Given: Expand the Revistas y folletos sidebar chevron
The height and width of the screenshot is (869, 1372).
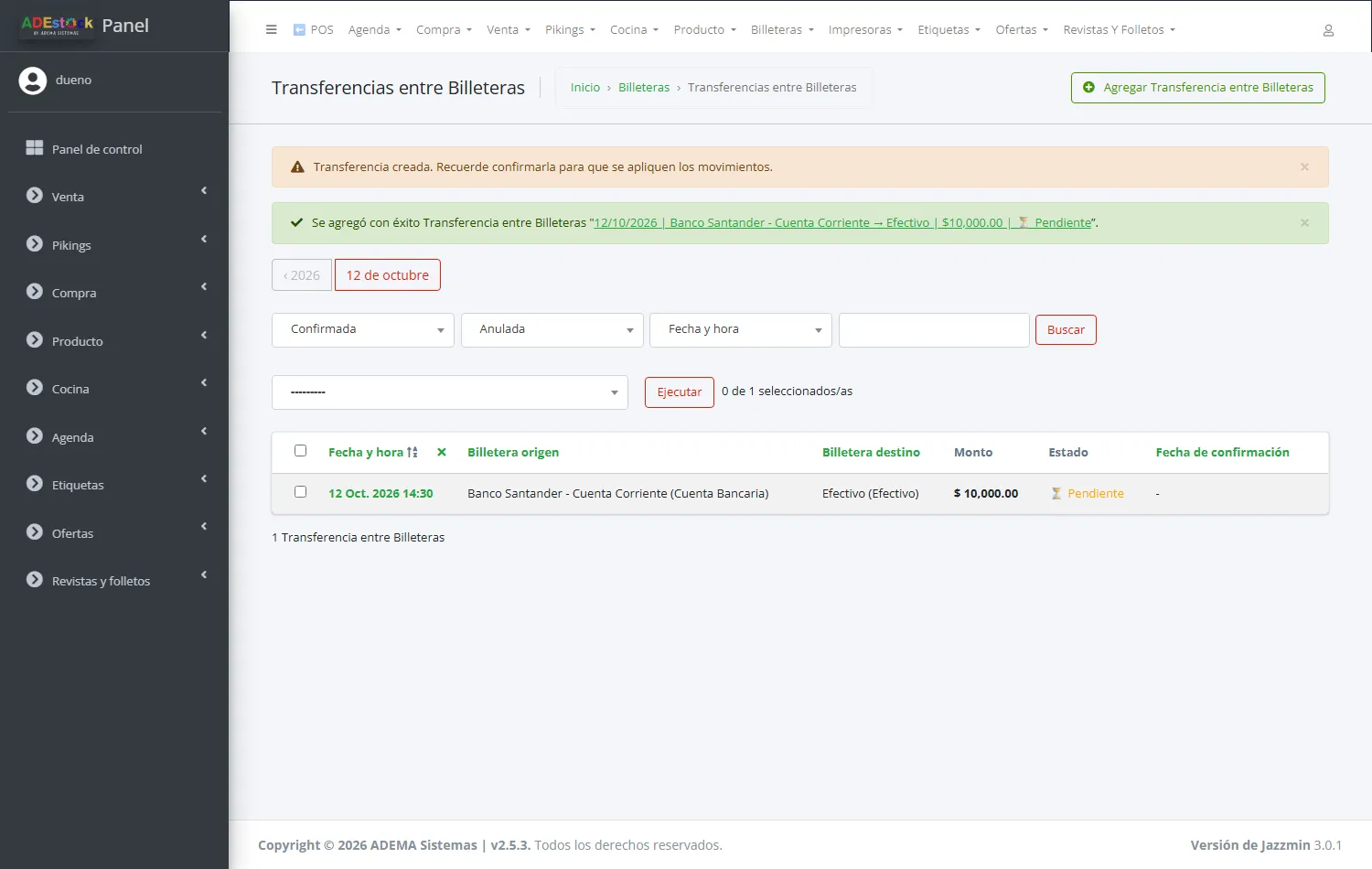Looking at the screenshot, I should coord(204,574).
